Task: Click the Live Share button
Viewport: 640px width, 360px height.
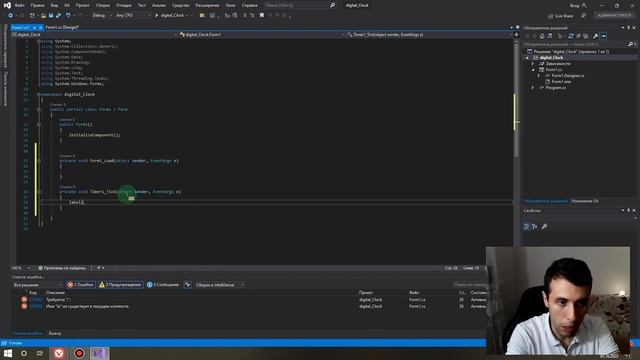Action: pyautogui.click(x=560, y=16)
